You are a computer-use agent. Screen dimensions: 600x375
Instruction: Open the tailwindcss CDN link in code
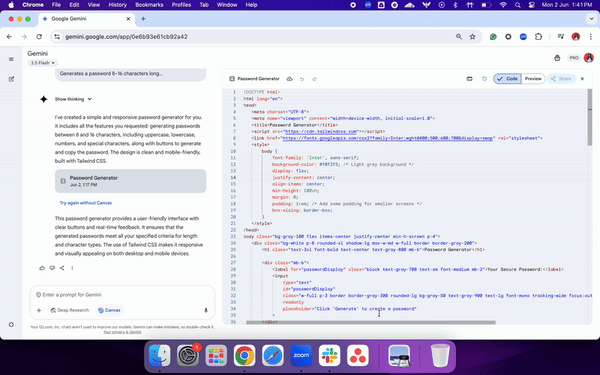pyautogui.click(x=321, y=132)
